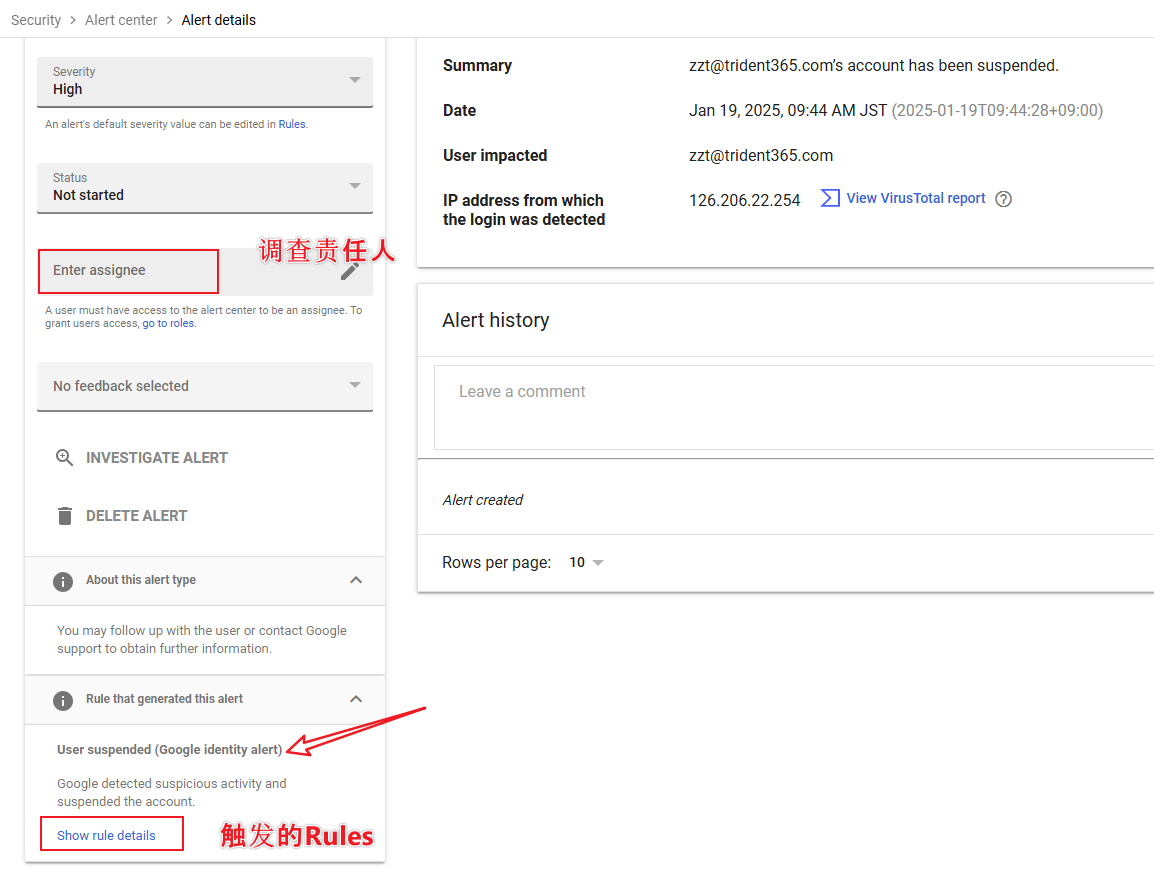Click the pencil edit icon beside assignee
Screen dimensions: 1154x869
pos(349,271)
